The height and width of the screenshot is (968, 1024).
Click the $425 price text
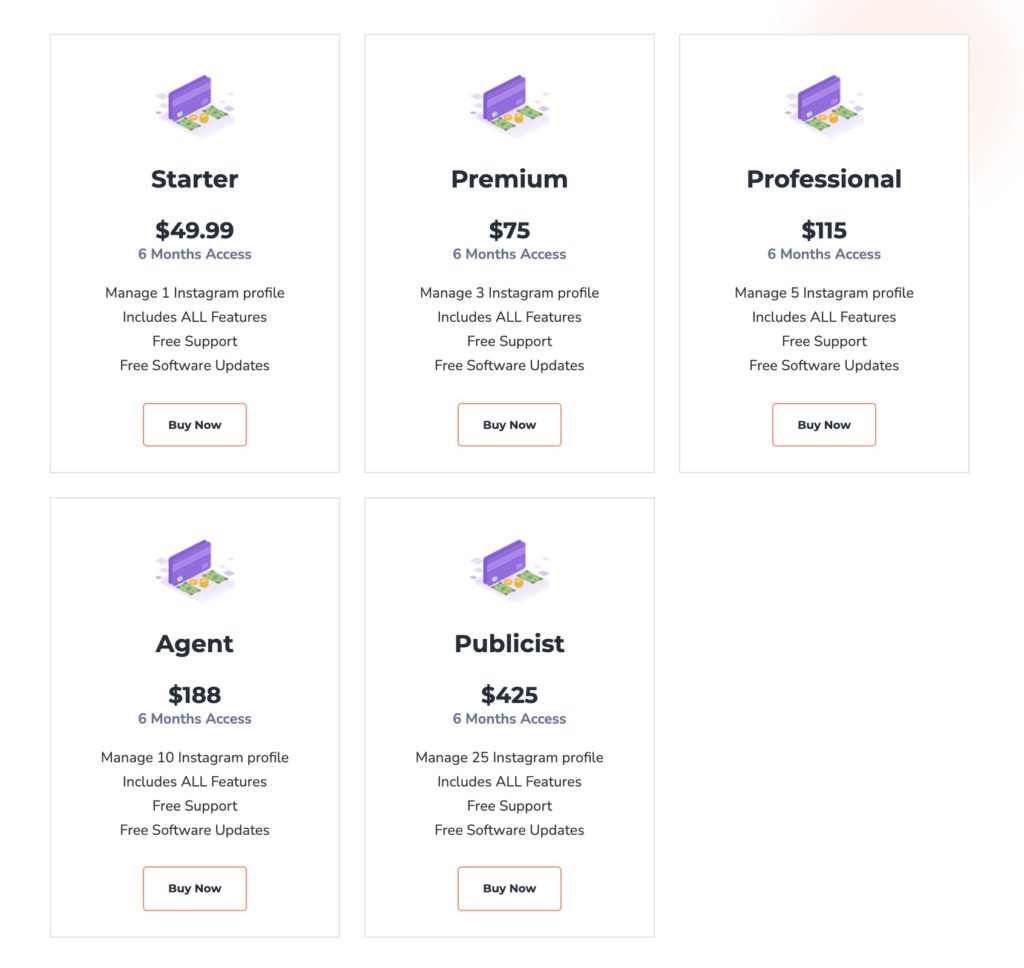[509, 694]
